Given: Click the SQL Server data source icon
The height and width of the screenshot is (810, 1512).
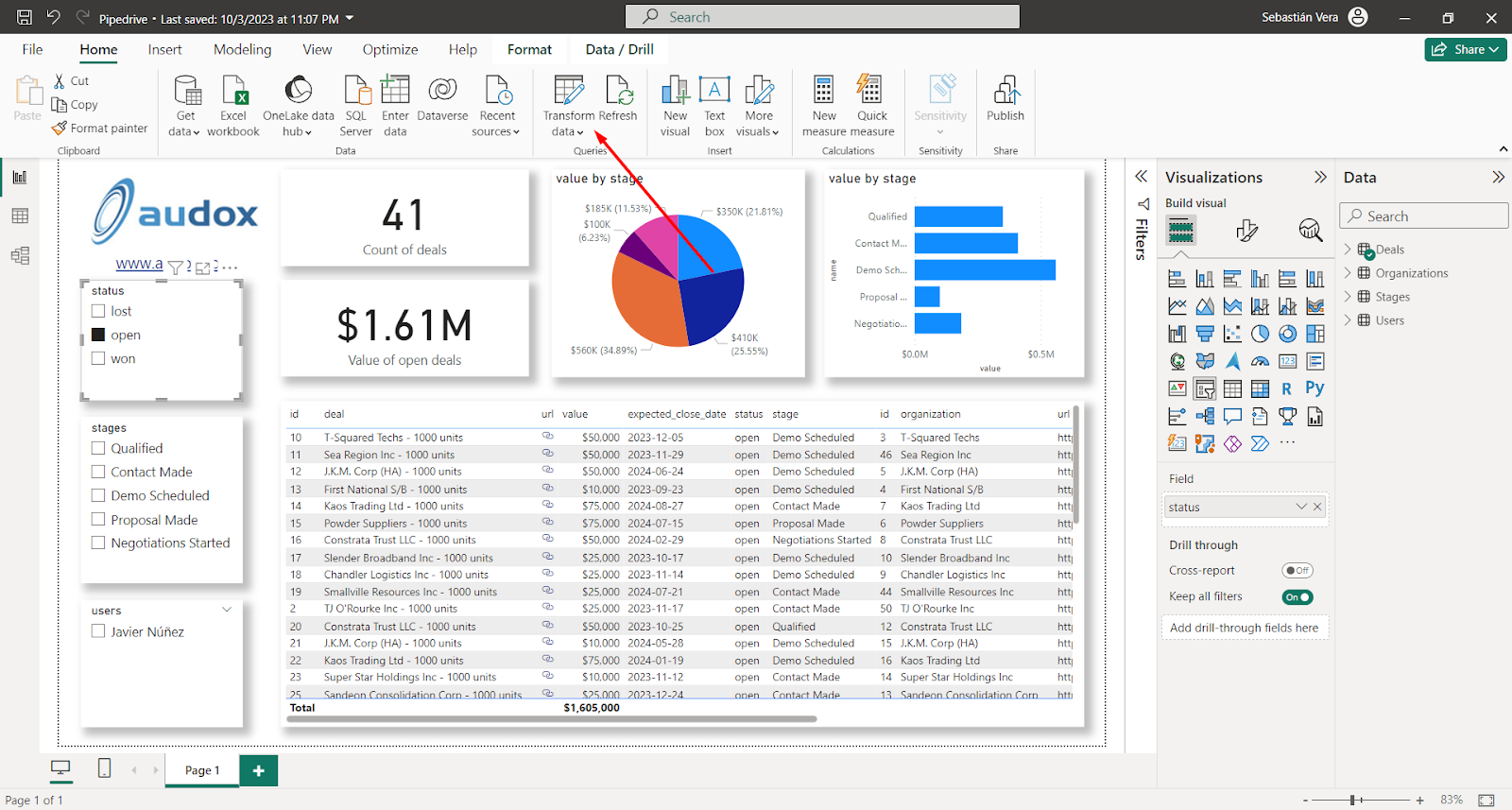Looking at the screenshot, I should (x=356, y=106).
